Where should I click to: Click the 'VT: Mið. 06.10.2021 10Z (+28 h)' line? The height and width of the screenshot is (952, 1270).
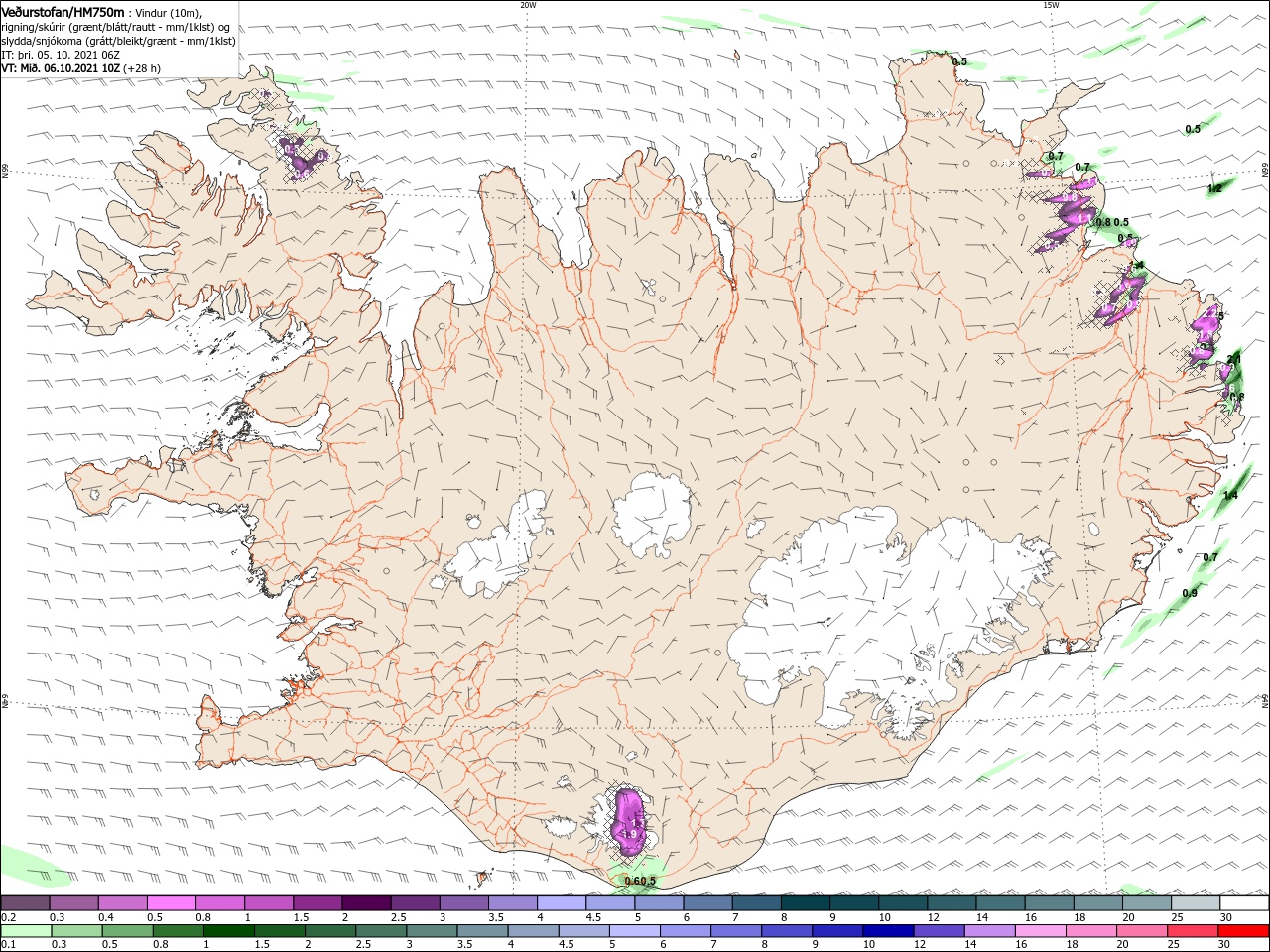[x=80, y=68]
